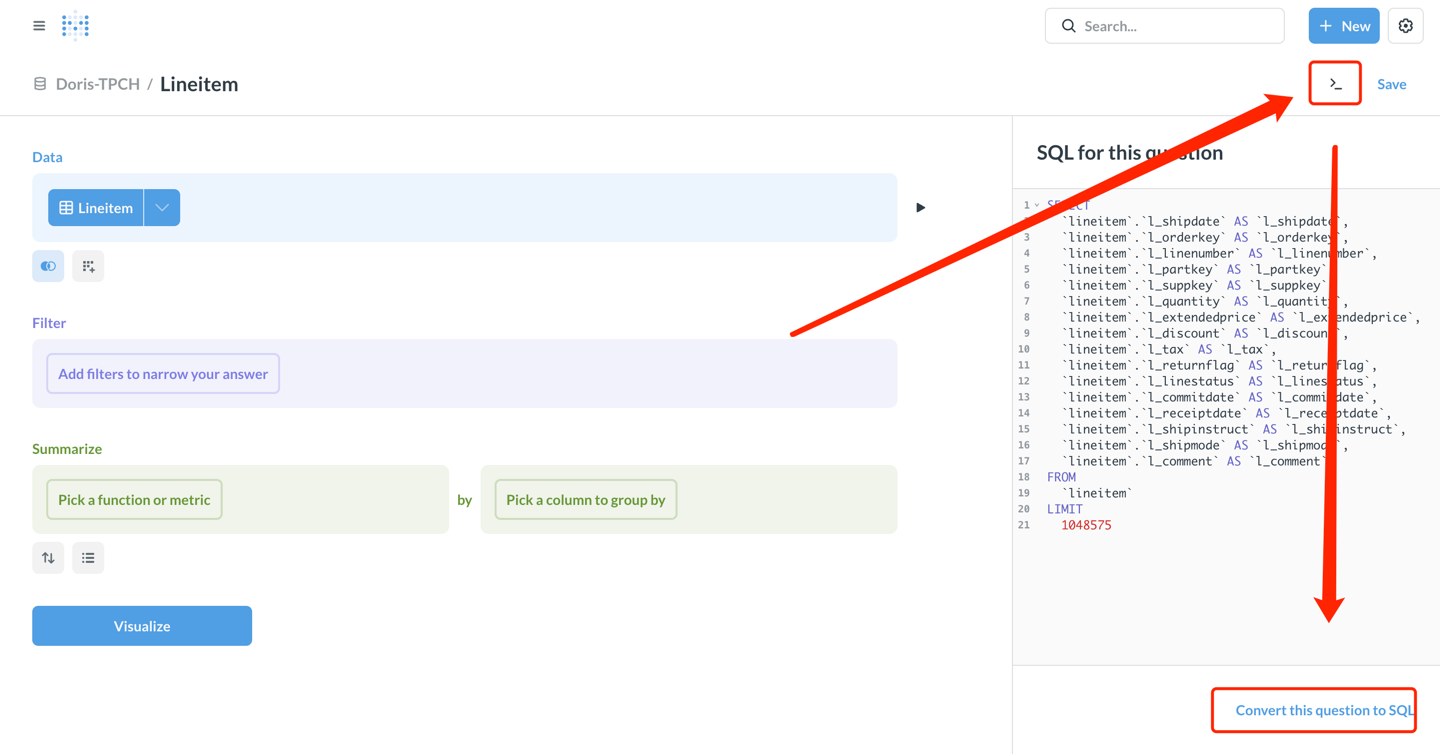The width and height of the screenshot is (1440, 754).
Task: Click Convert this question to SQL
Action: tap(1313, 710)
